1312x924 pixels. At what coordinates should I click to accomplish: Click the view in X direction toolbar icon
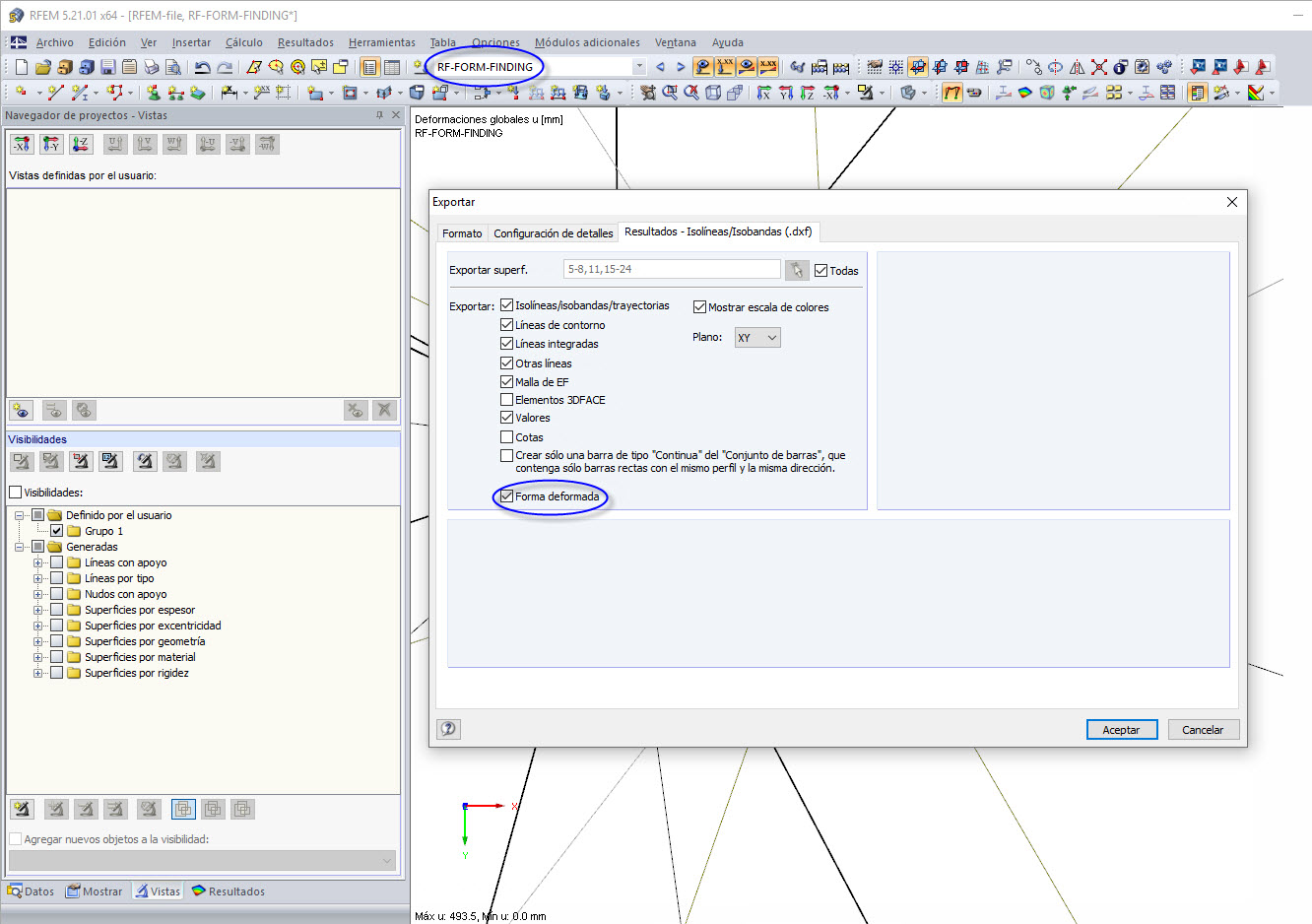(764, 93)
